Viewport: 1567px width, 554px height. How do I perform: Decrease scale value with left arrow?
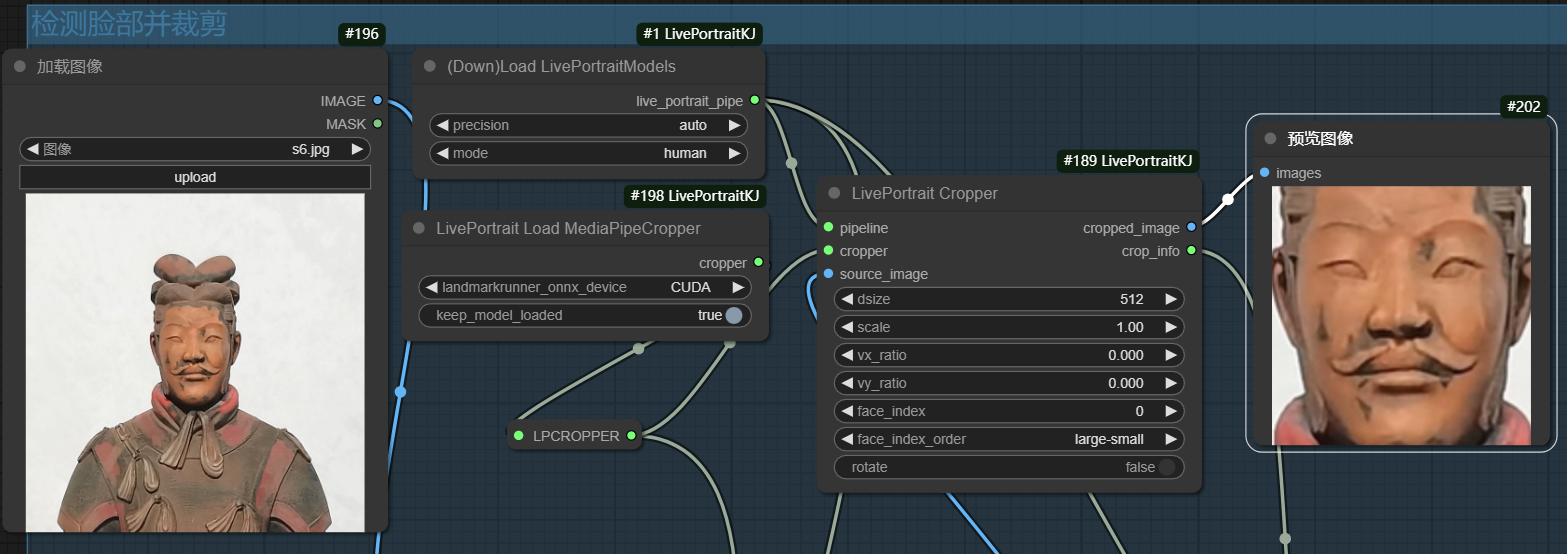coord(847,327)
